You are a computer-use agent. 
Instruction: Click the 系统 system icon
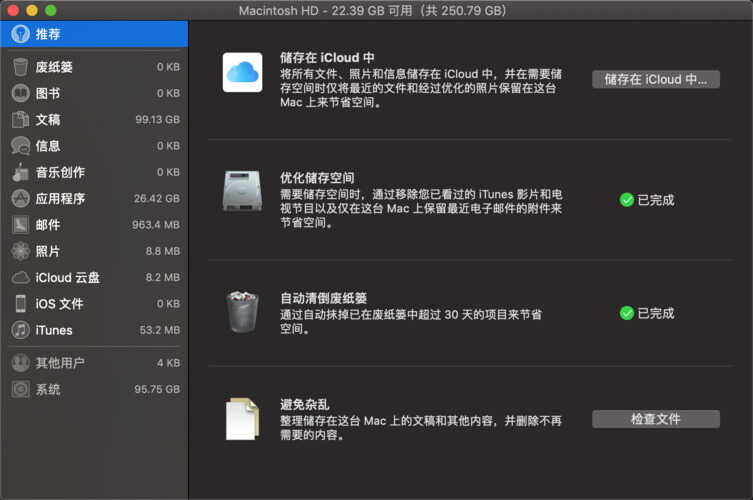20,390
